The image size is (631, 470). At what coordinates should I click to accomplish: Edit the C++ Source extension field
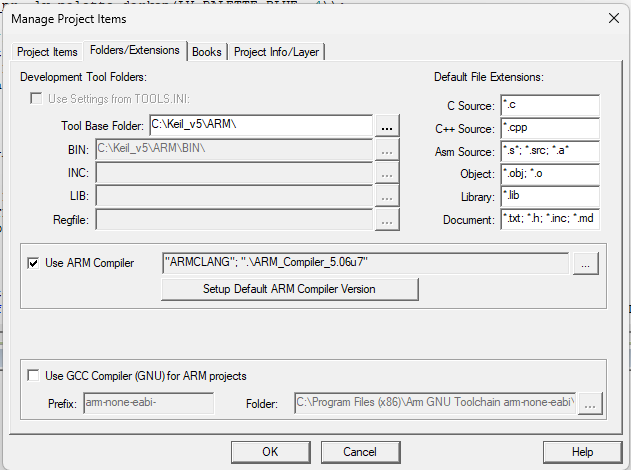tap(549, 128)
